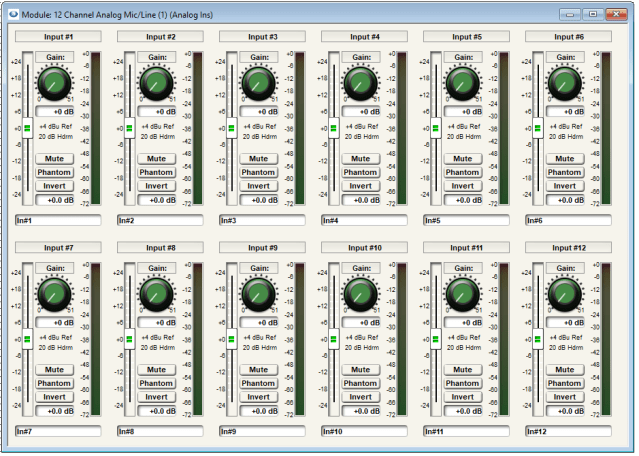Enable Phantom power on Input #3
Image resolution: width=639 pixels, height=456 pixels.
[258, 172]
